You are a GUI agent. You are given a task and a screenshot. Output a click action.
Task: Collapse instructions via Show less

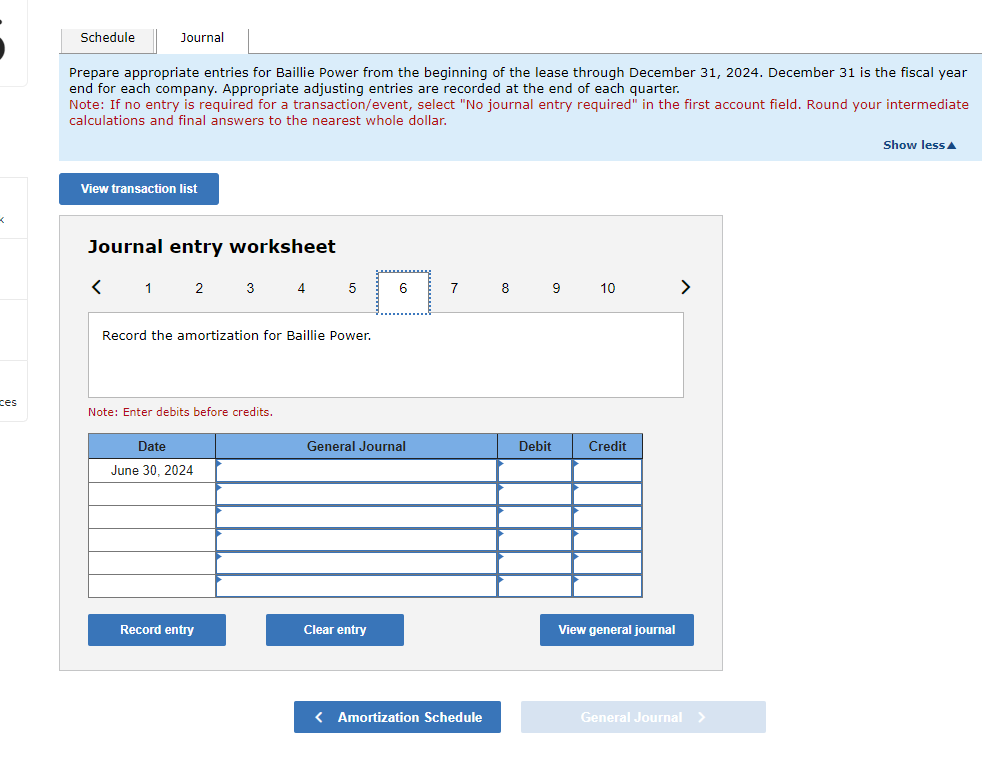(x=918, y=144)
